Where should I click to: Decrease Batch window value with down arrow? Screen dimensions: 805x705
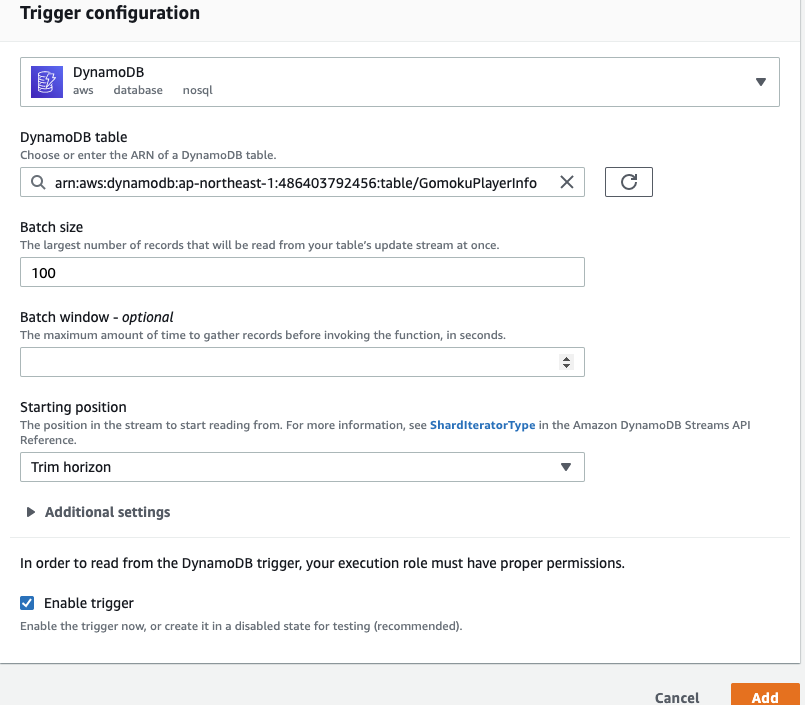tap(566, 366)
